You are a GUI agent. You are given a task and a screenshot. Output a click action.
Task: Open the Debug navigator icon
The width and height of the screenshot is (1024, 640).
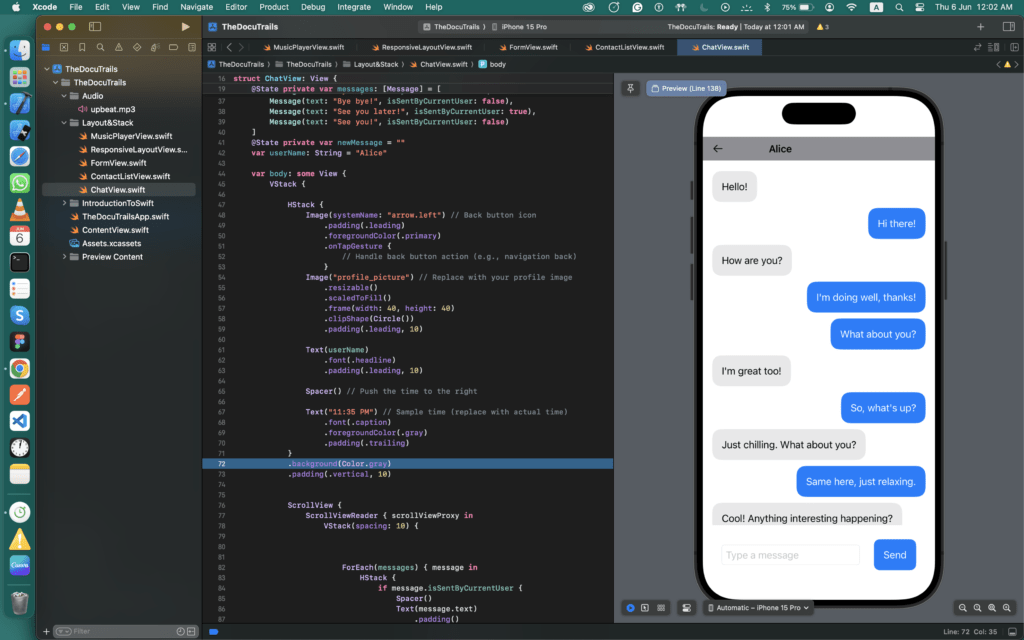pos(155,47)
